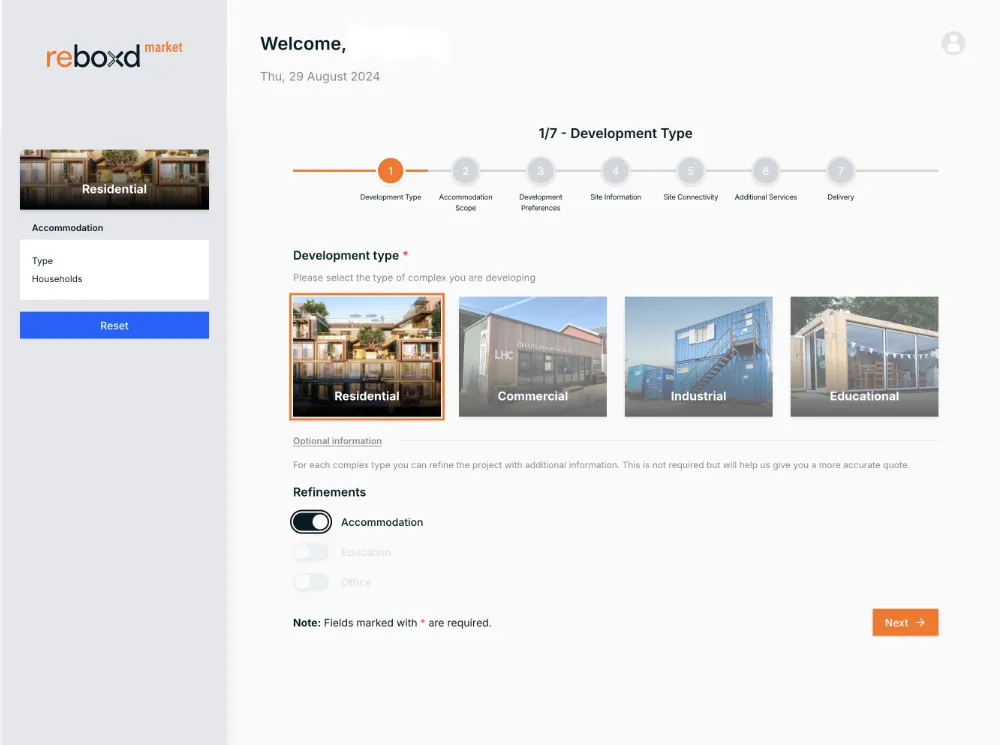The height and width of the screenshot is (745, 1000).
Task: Click step 1 Development Type circle
Action: point(390,171)
